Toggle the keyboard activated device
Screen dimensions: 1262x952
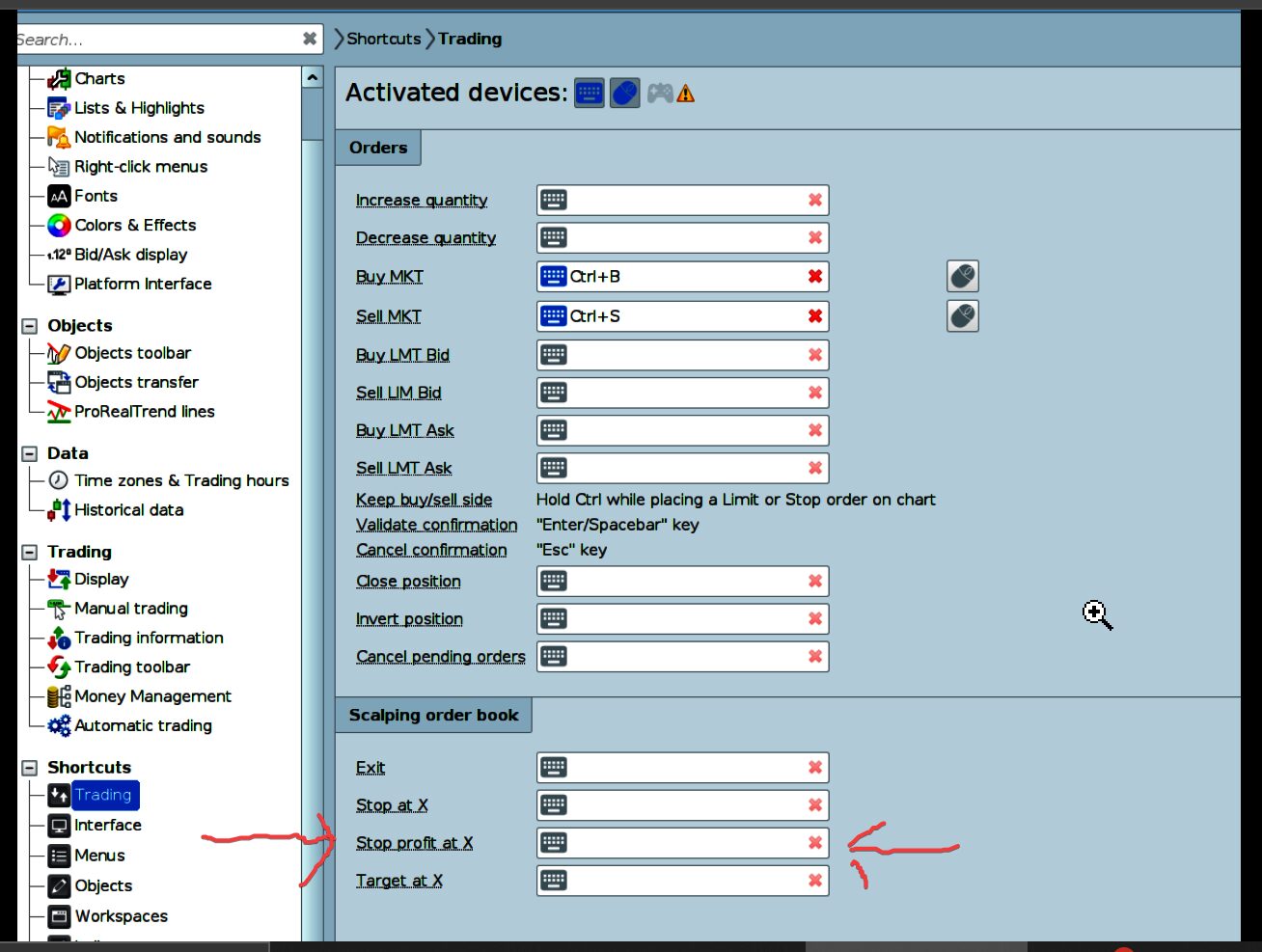[x=590, y=94]
